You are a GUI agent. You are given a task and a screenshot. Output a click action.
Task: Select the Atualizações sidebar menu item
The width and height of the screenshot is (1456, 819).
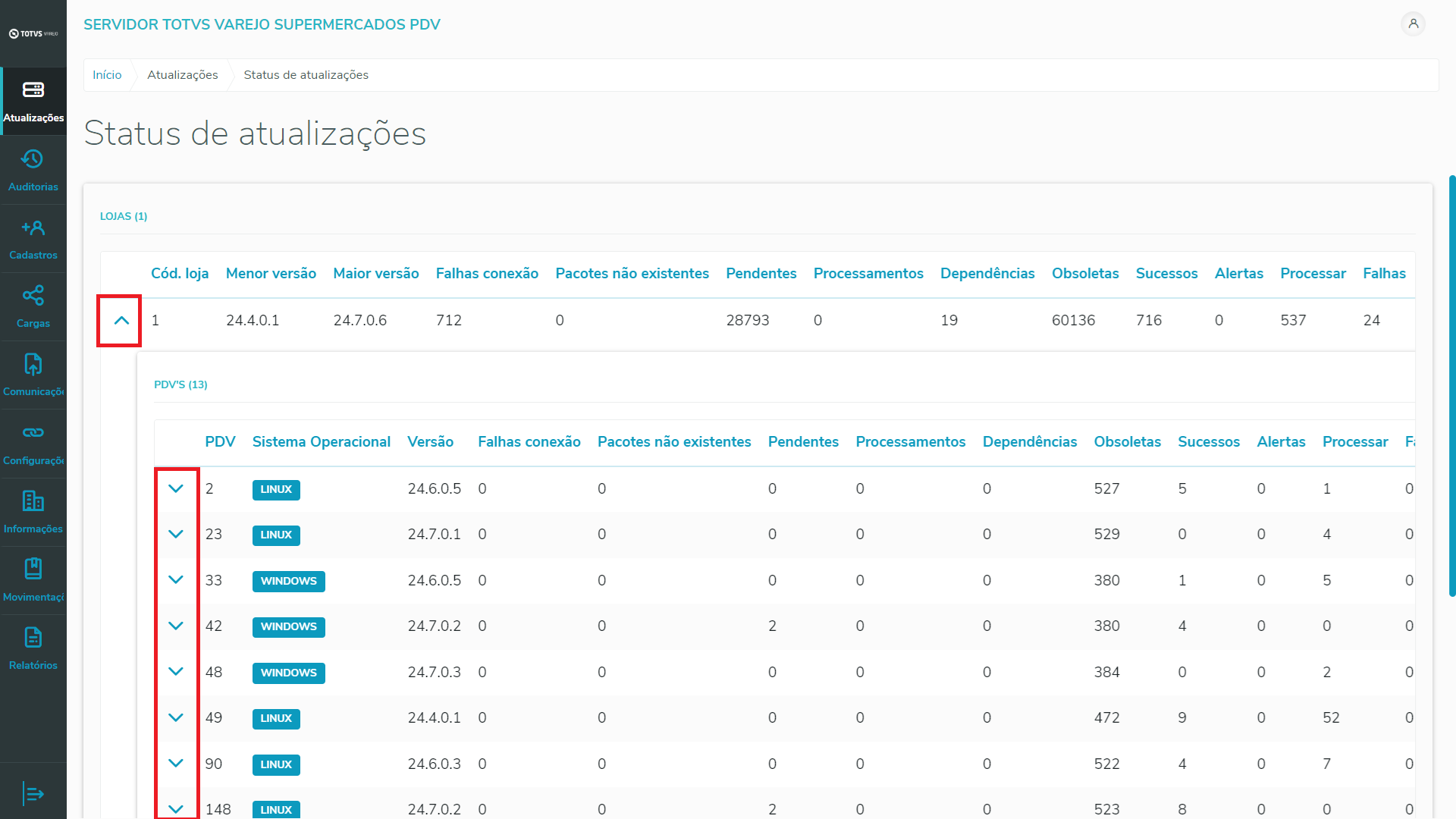33,101
